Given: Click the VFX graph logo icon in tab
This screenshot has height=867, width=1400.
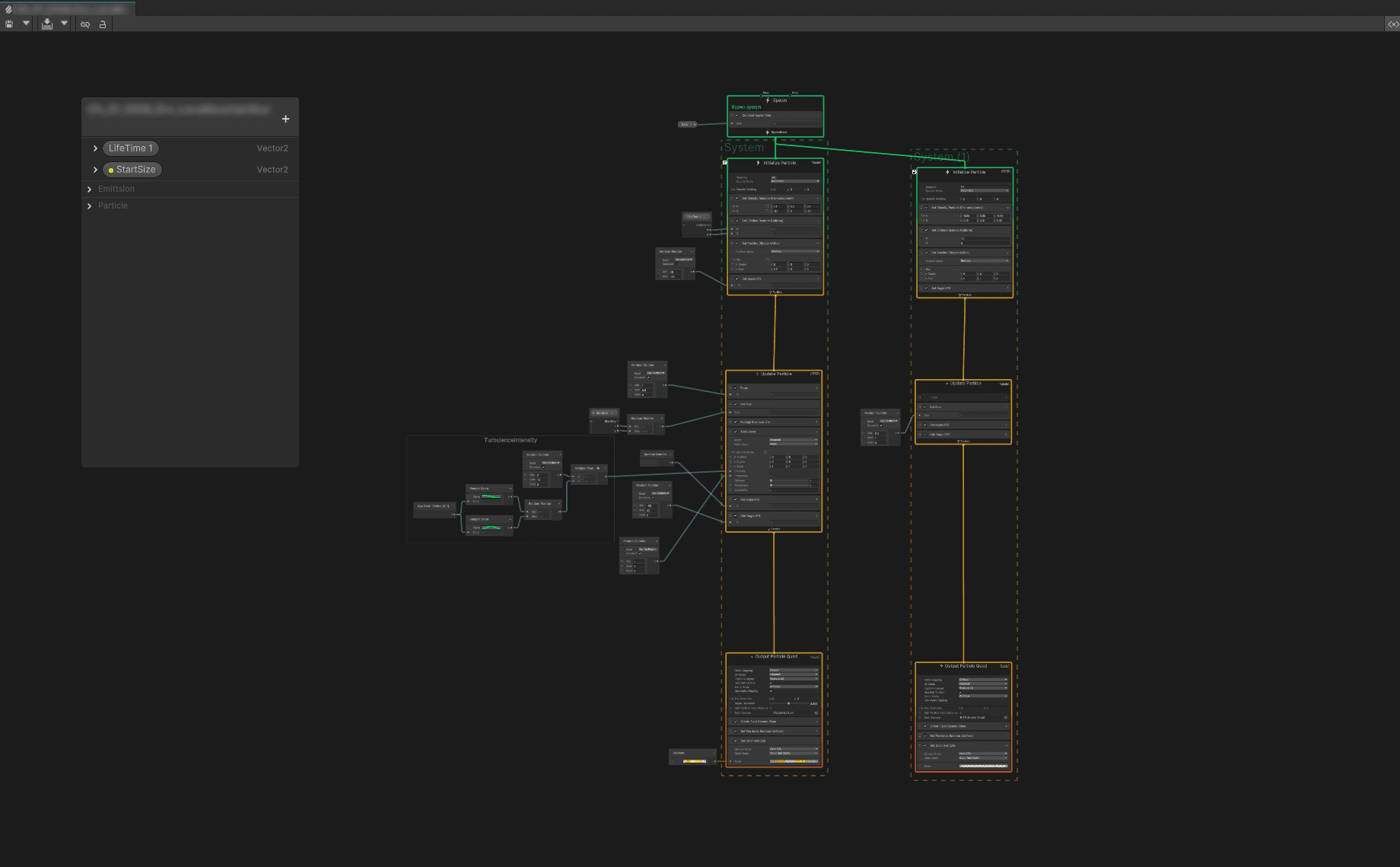Looking at the screenshot, I should [8, 9].
